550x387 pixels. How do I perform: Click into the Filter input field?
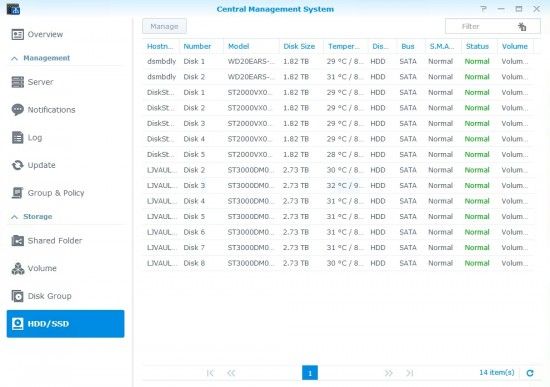(493, 26)
